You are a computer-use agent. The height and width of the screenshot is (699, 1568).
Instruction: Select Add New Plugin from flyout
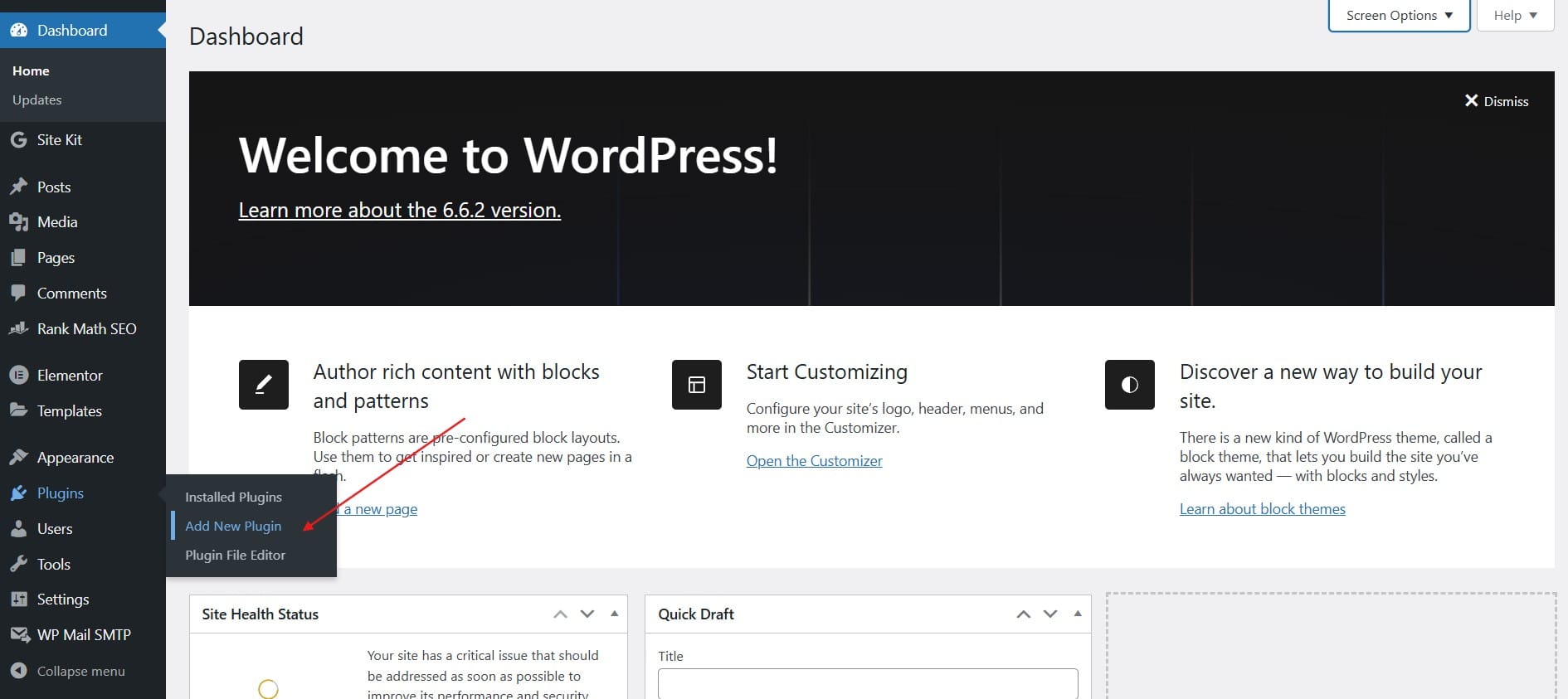coord(233,527)
